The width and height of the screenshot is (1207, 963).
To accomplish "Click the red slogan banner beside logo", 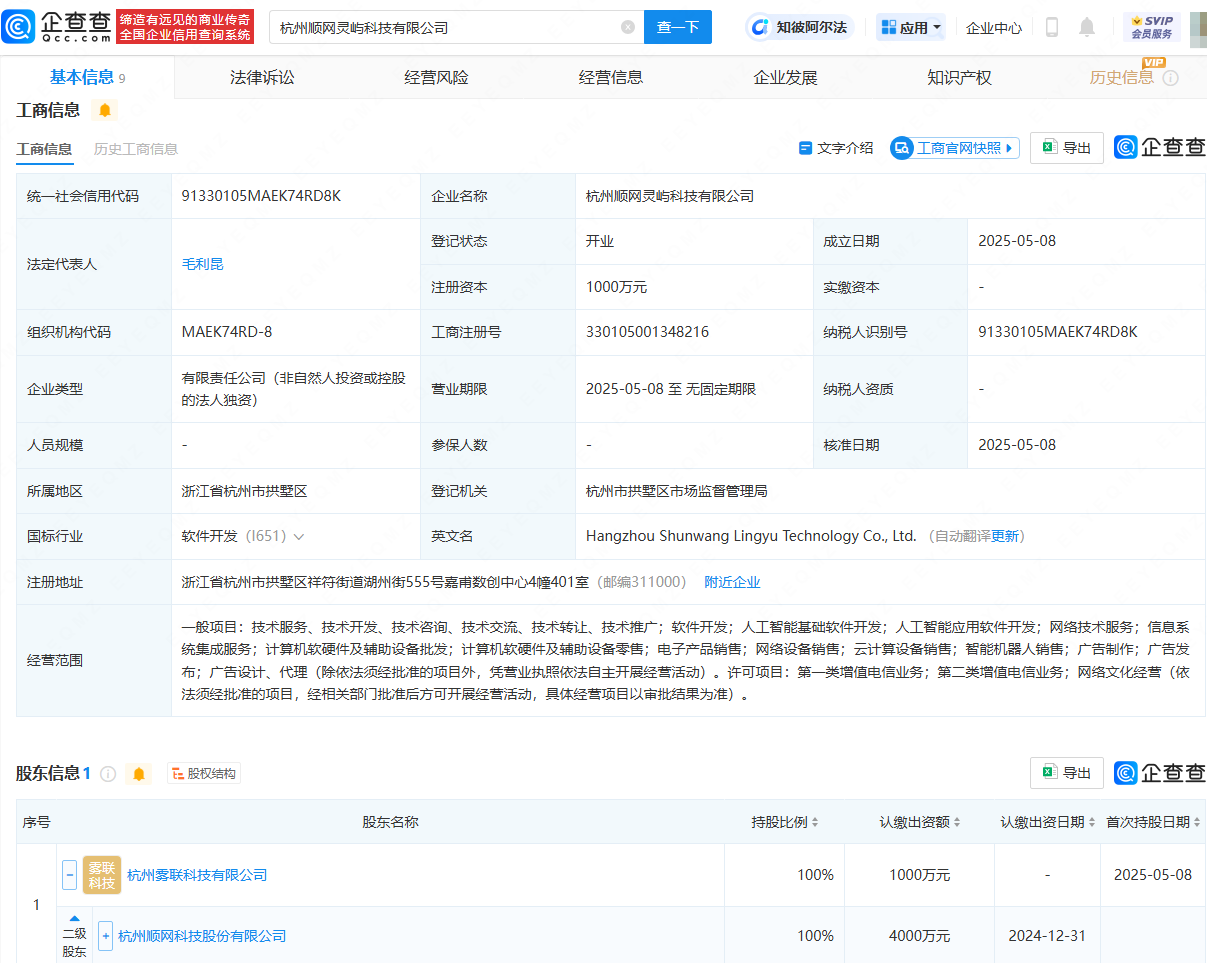I will point(185,27).
